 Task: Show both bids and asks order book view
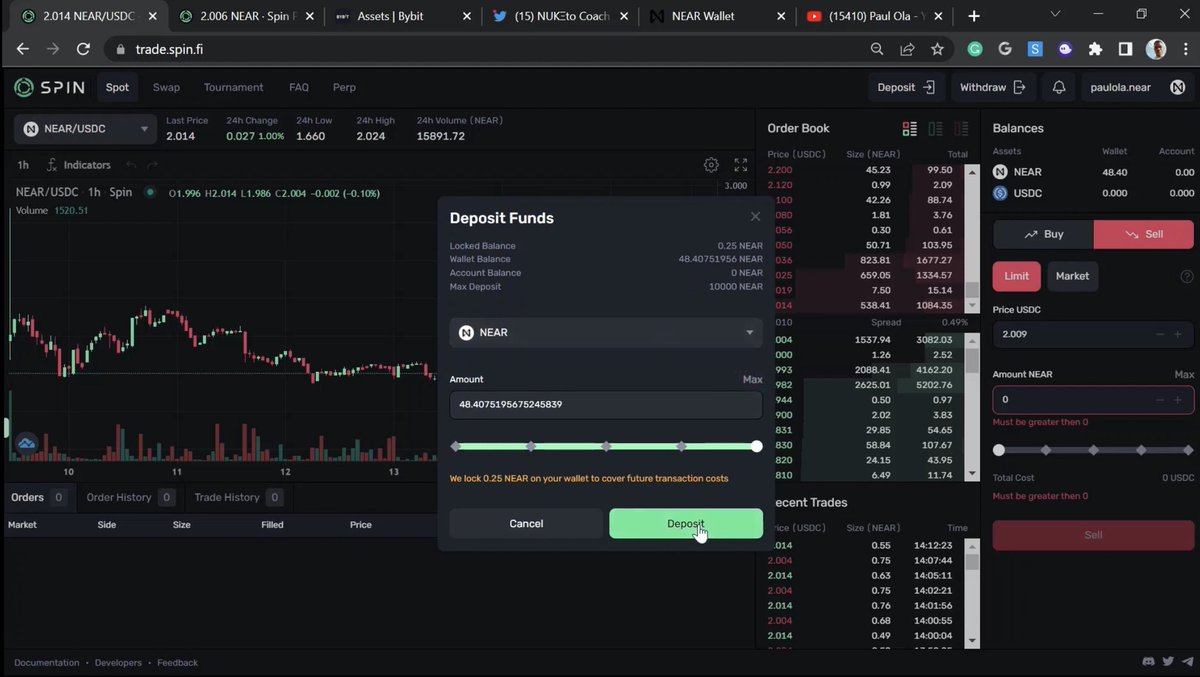coord(909,129)
